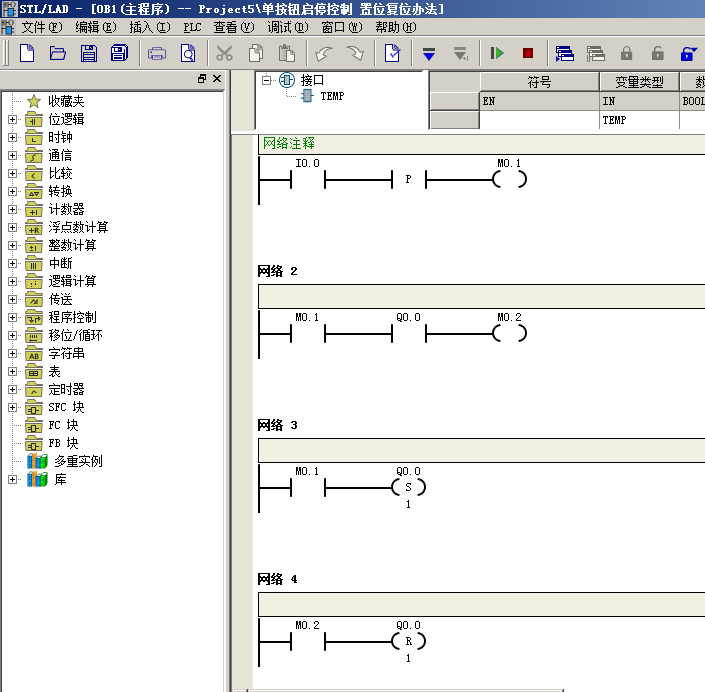The height and width of the screenshot is (692, 705).
Task: Open 插入 menu
Action: 150,27
